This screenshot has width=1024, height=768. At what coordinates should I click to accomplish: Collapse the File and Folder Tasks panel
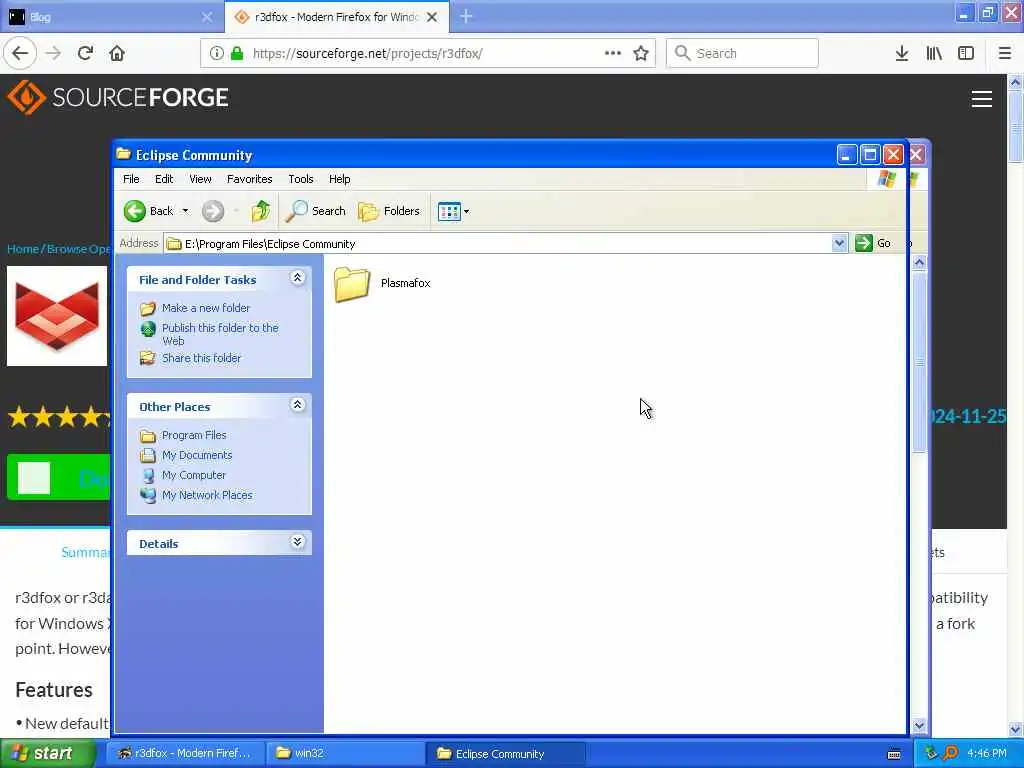297,278
